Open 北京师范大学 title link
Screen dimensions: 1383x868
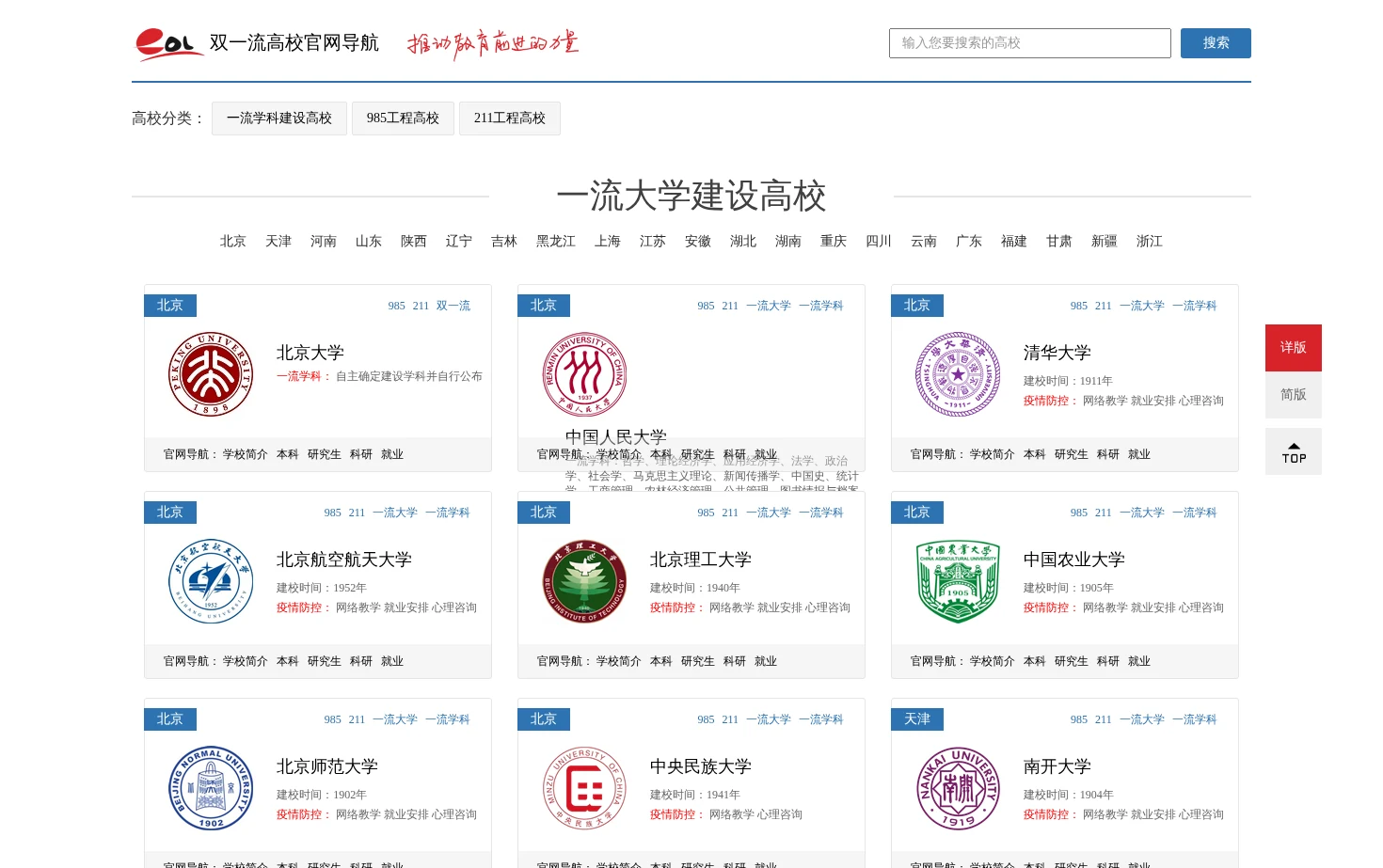(x=327, y=766)
